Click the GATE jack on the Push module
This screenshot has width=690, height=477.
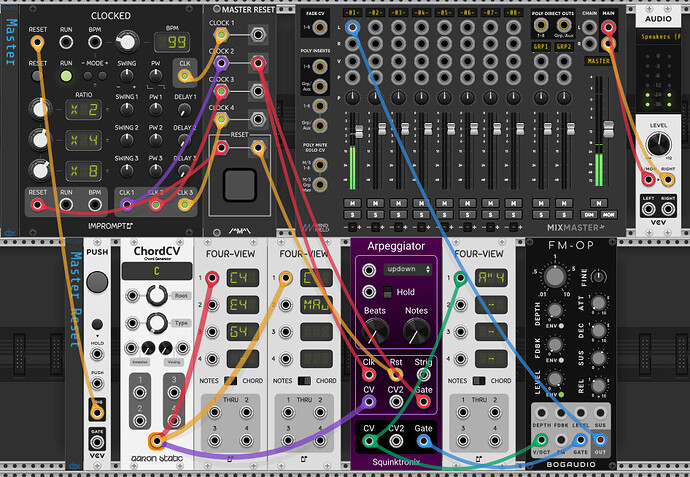[97, 442]
